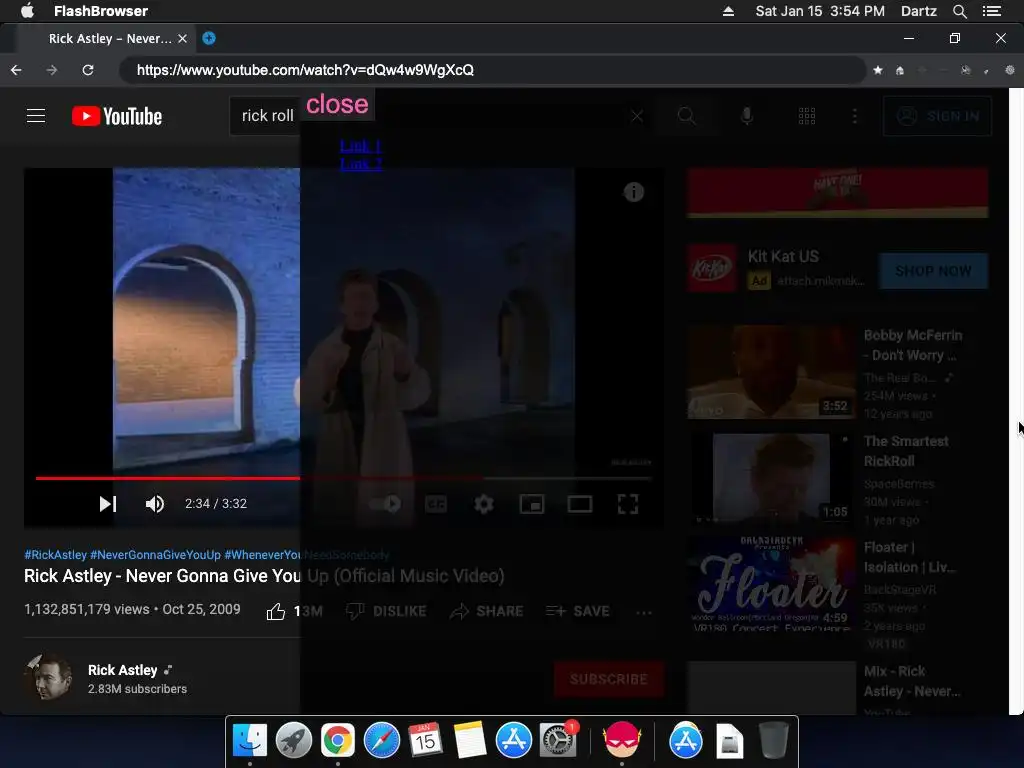Viewport: 1024px width, 768px height.
Task: Bookmark the page with the star icon
Action: [878, 70]
